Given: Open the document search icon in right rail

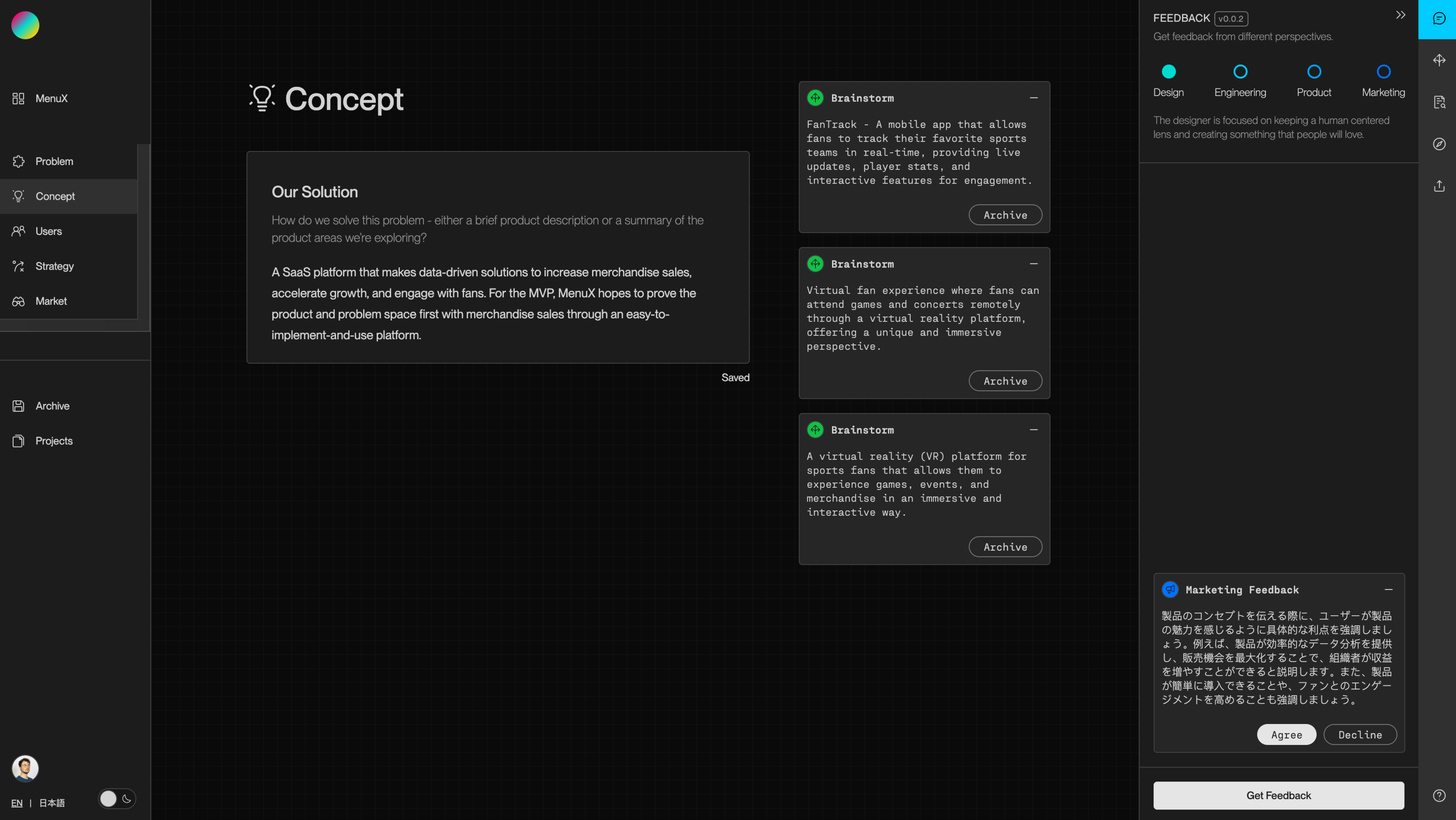Looking at the screenshot, I should (1439, 102).
